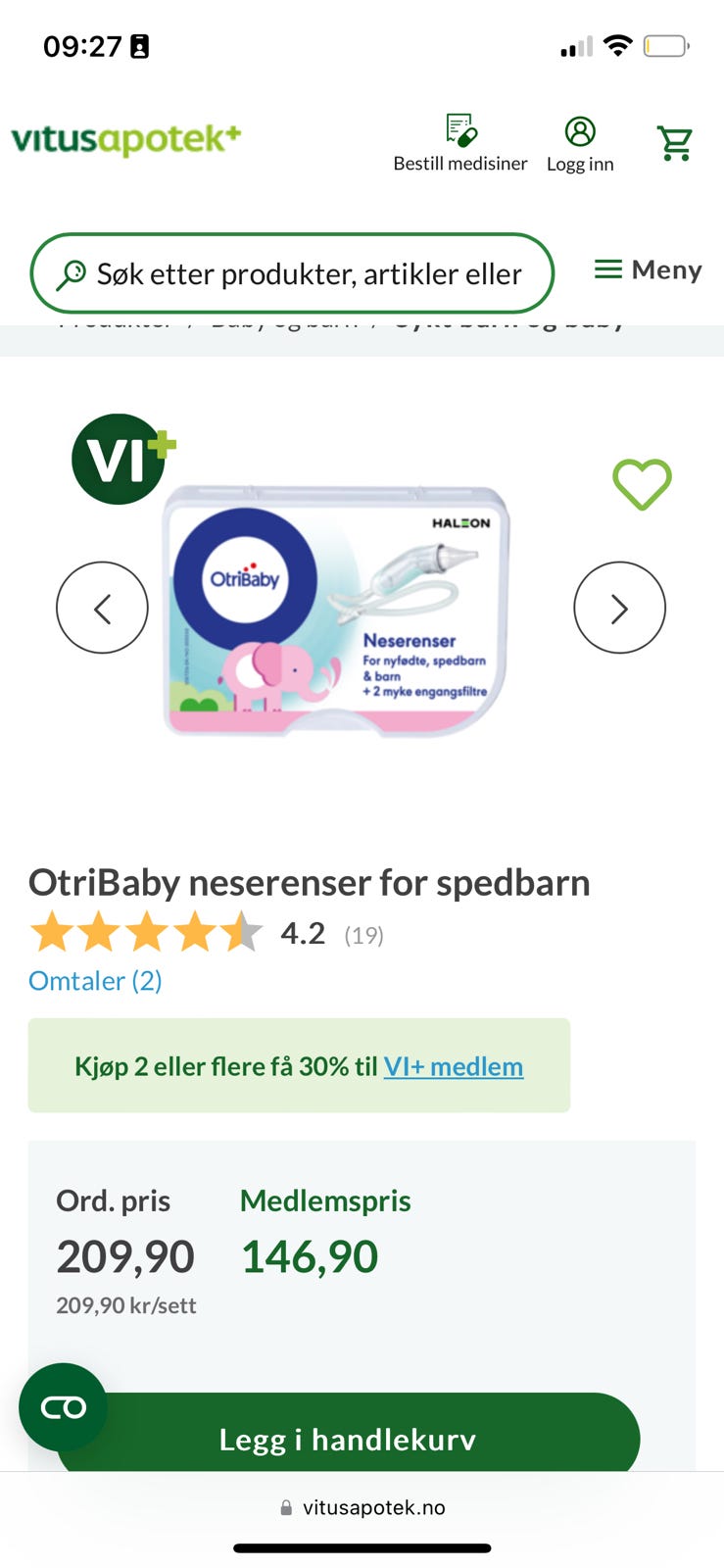Image resolution: width=724 pixels, height=1568 pixels.
Task: Open the floating chat bubble icon
Action: (63, 1407)
